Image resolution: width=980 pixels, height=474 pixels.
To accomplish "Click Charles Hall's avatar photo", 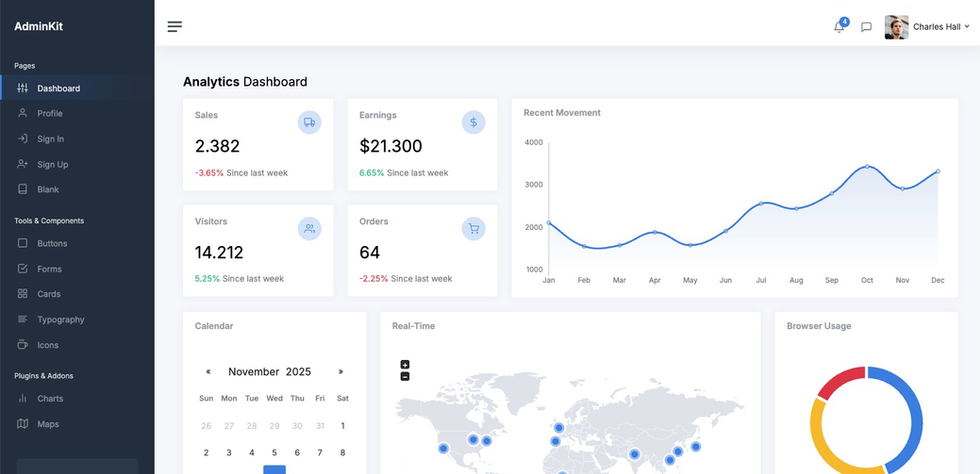I will (x=896, y=27).
